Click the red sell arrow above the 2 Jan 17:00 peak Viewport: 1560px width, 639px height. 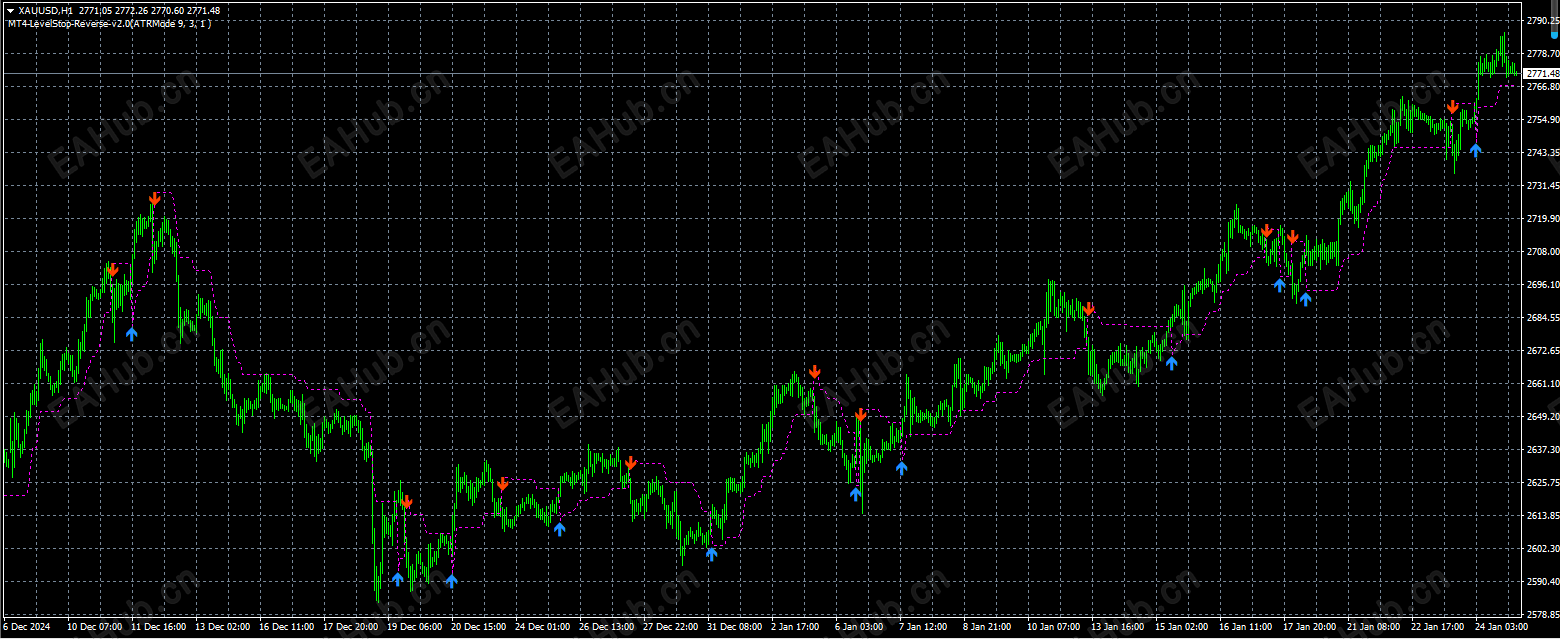point(815,372)
